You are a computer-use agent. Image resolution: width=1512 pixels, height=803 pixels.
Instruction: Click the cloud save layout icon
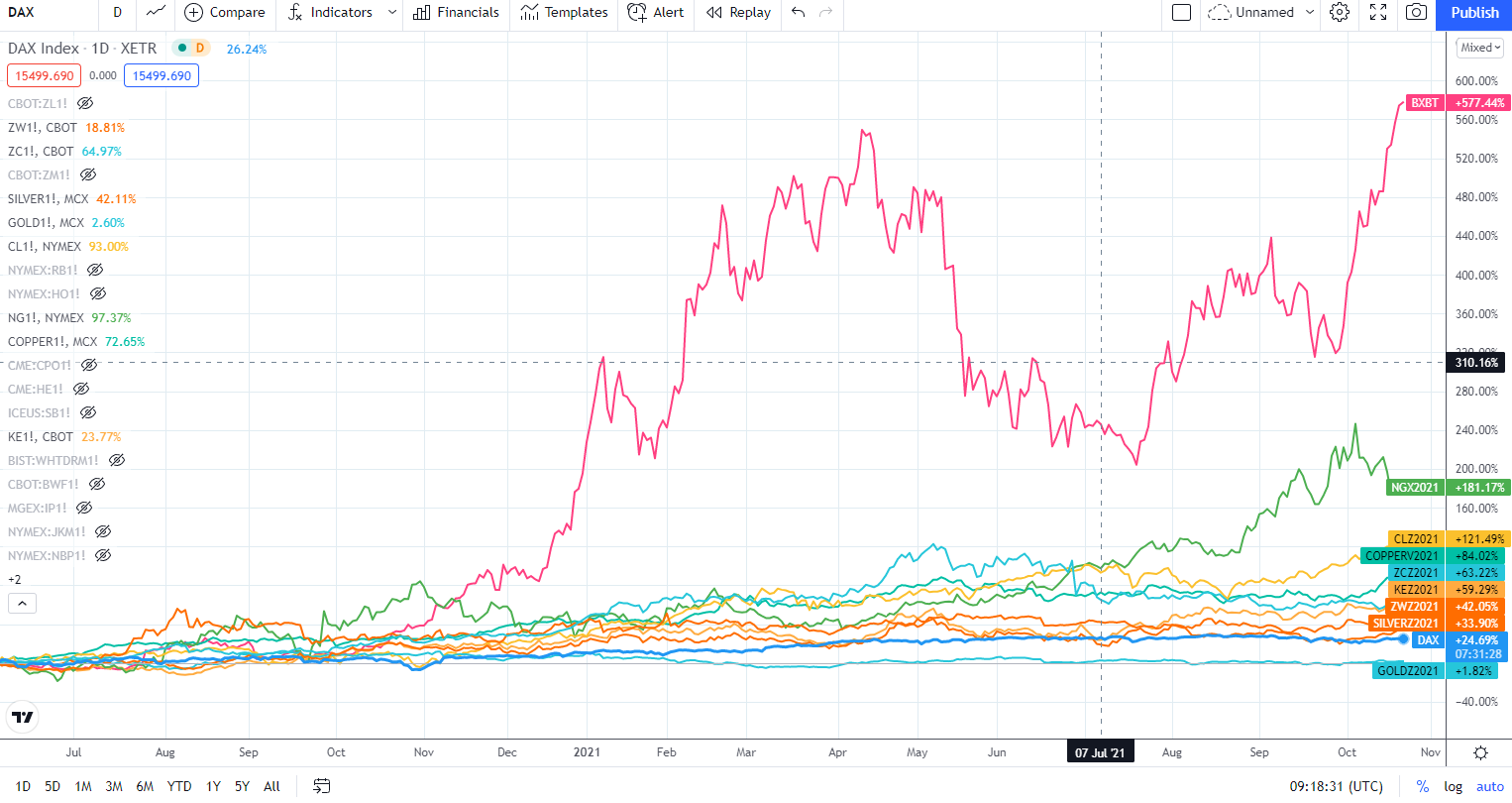(x=1219, y=12)
